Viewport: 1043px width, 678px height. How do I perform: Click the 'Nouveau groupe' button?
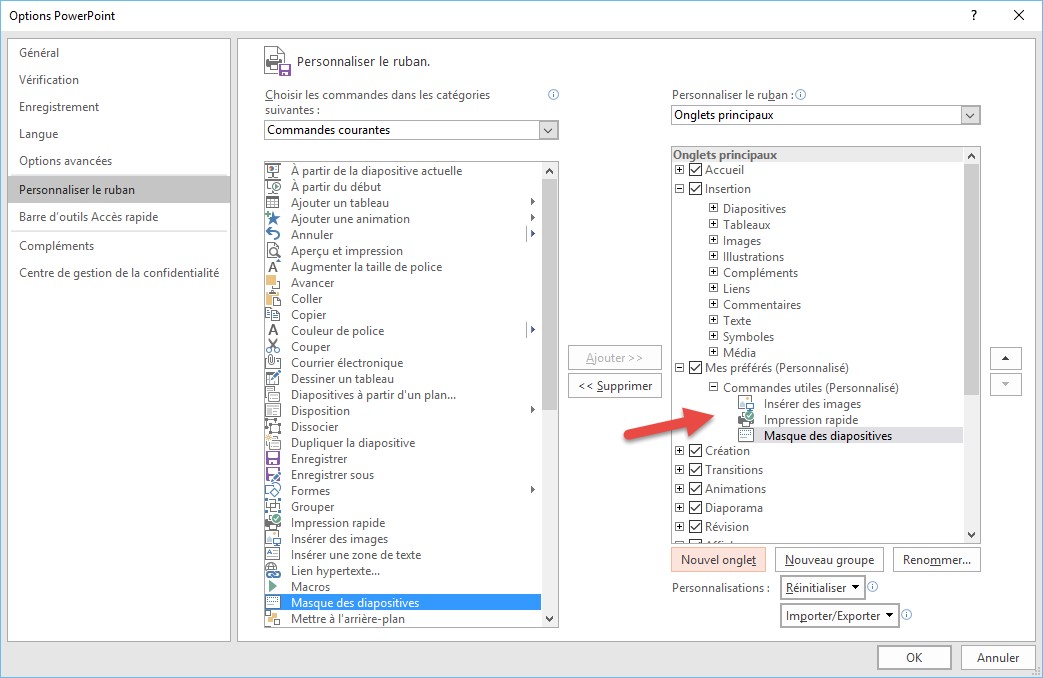point(829,560)
